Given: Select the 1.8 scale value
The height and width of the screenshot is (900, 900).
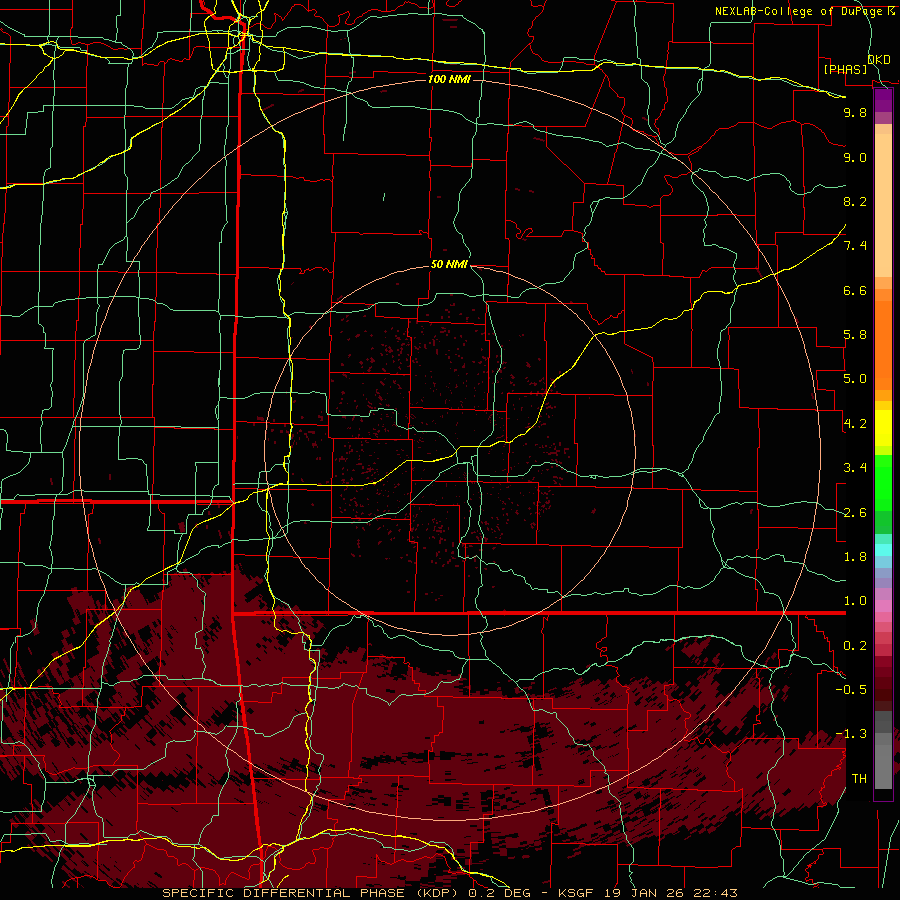Looking at the screenshot, I should pos(855,557).
